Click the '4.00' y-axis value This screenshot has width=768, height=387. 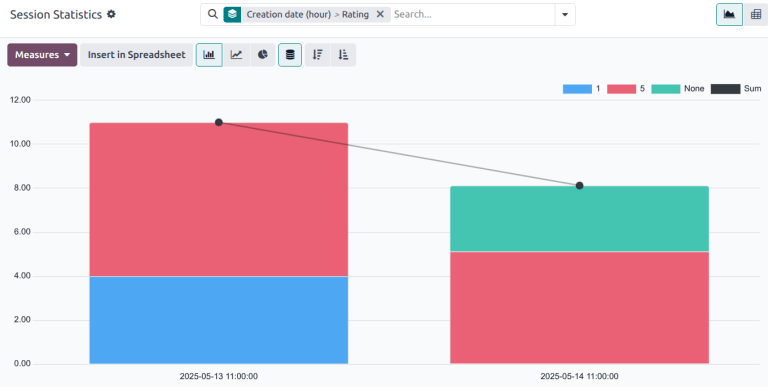[22, 276]
